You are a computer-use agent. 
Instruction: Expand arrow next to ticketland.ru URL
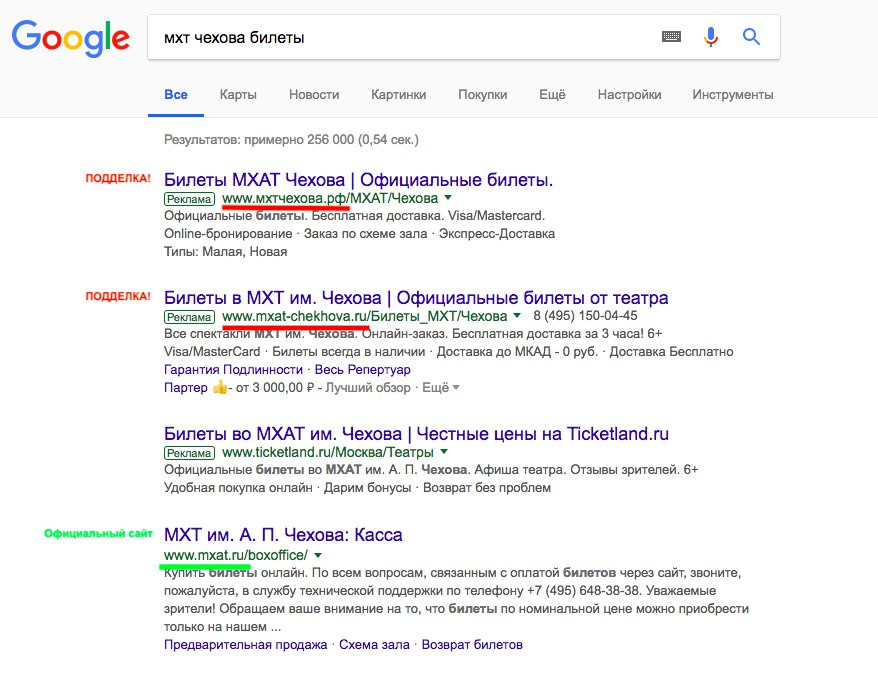444,451
